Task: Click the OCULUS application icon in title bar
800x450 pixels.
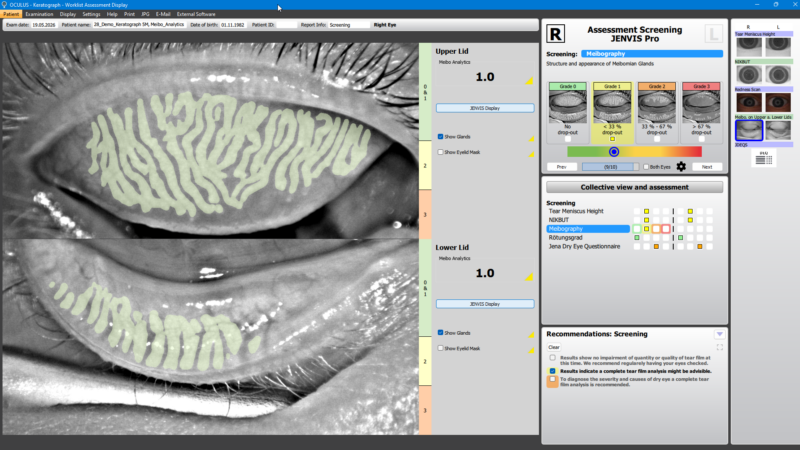Action: coord(4,5)
